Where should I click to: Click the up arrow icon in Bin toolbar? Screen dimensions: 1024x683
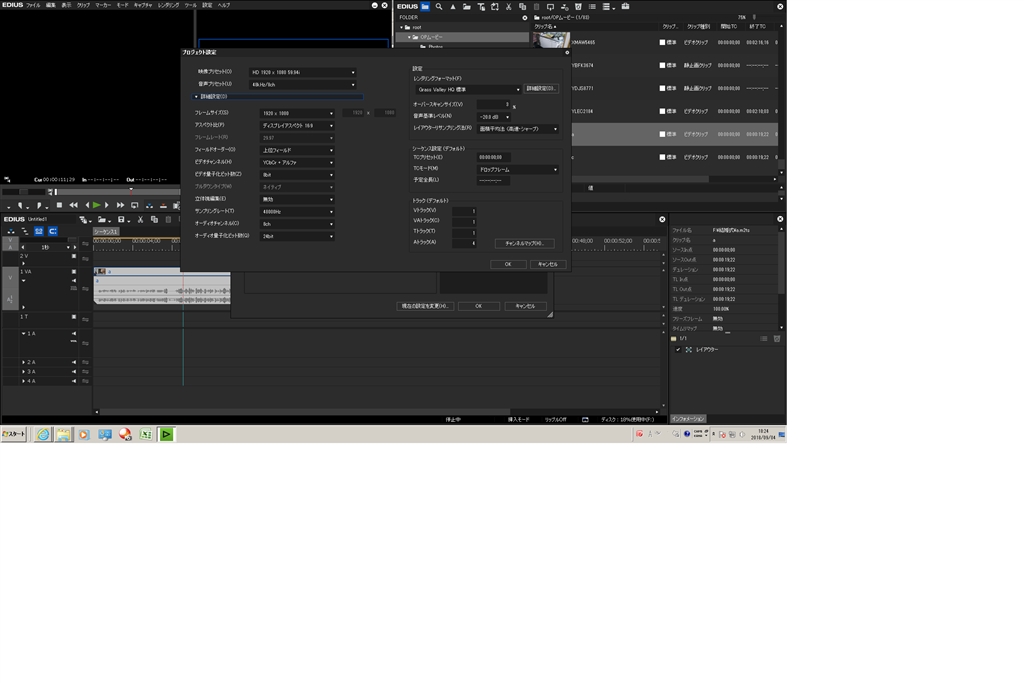(453, 7)
